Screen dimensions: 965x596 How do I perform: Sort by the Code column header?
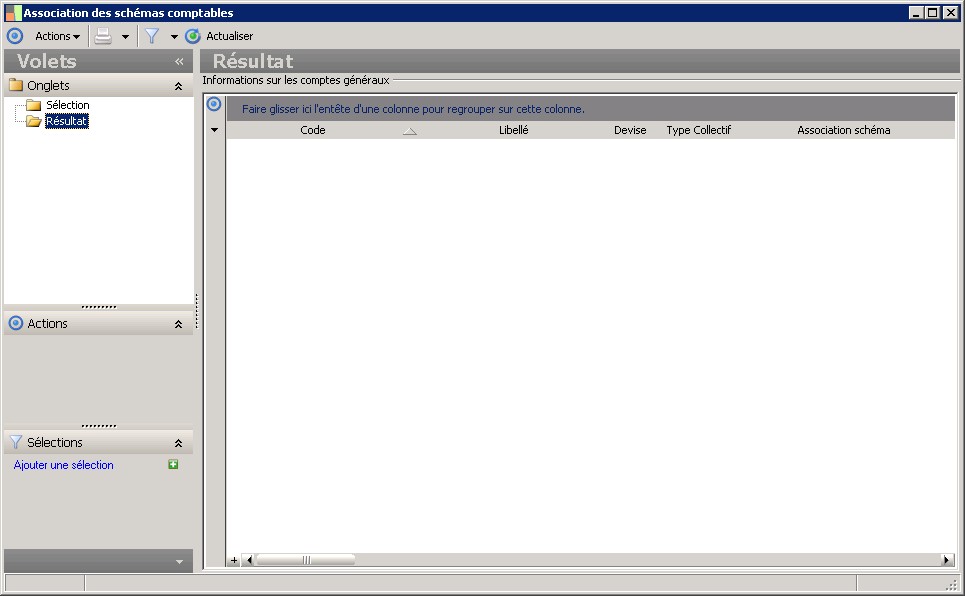pos(313,130)
